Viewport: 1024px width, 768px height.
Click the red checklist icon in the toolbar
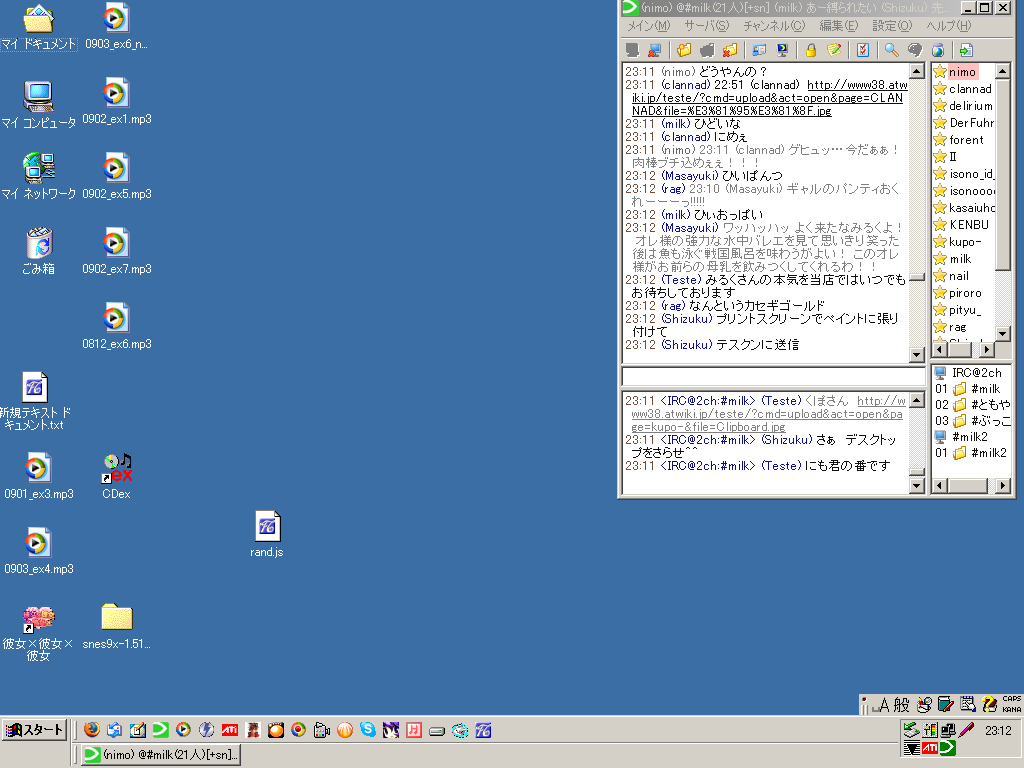863,50
